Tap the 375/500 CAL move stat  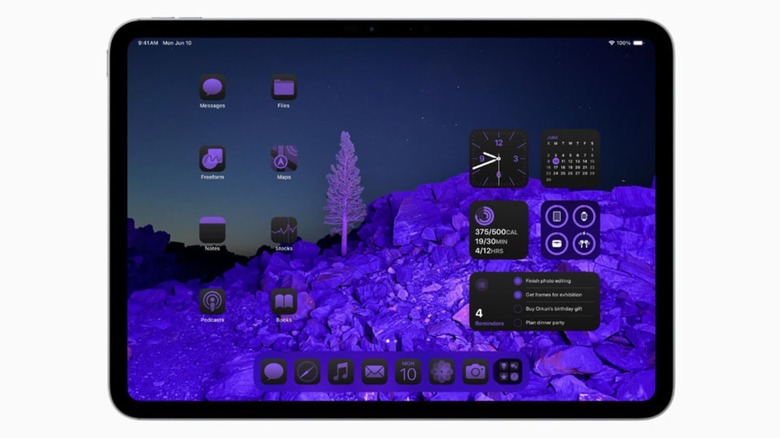click(x=496, y=232)
